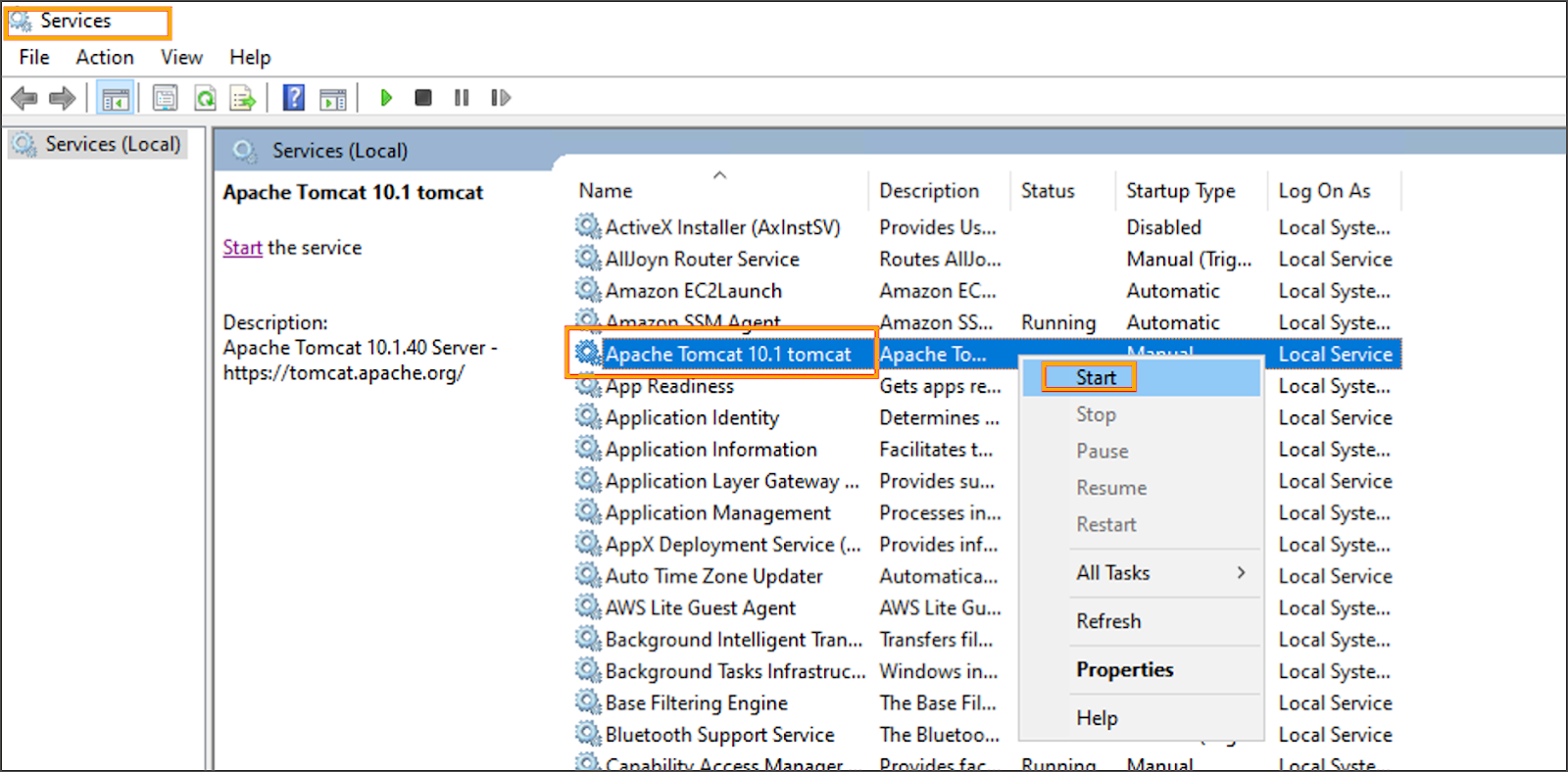Select the Apache Tomcat 10.1 tomcat row name
The width and height of the screenshot is (1568, 772).
click(728, 355)
